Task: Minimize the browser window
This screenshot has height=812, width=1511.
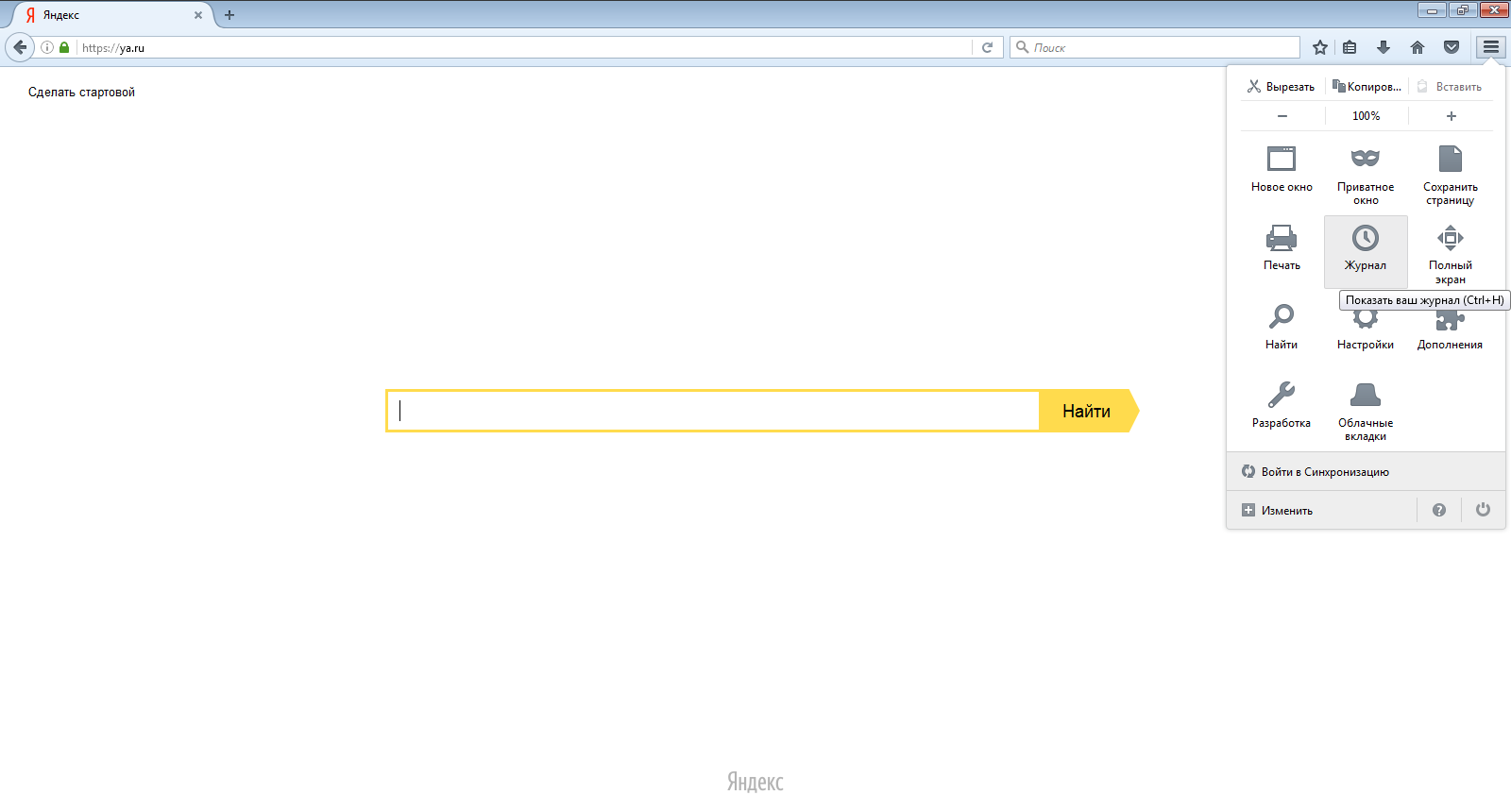Action: (x=1432, y=10)
